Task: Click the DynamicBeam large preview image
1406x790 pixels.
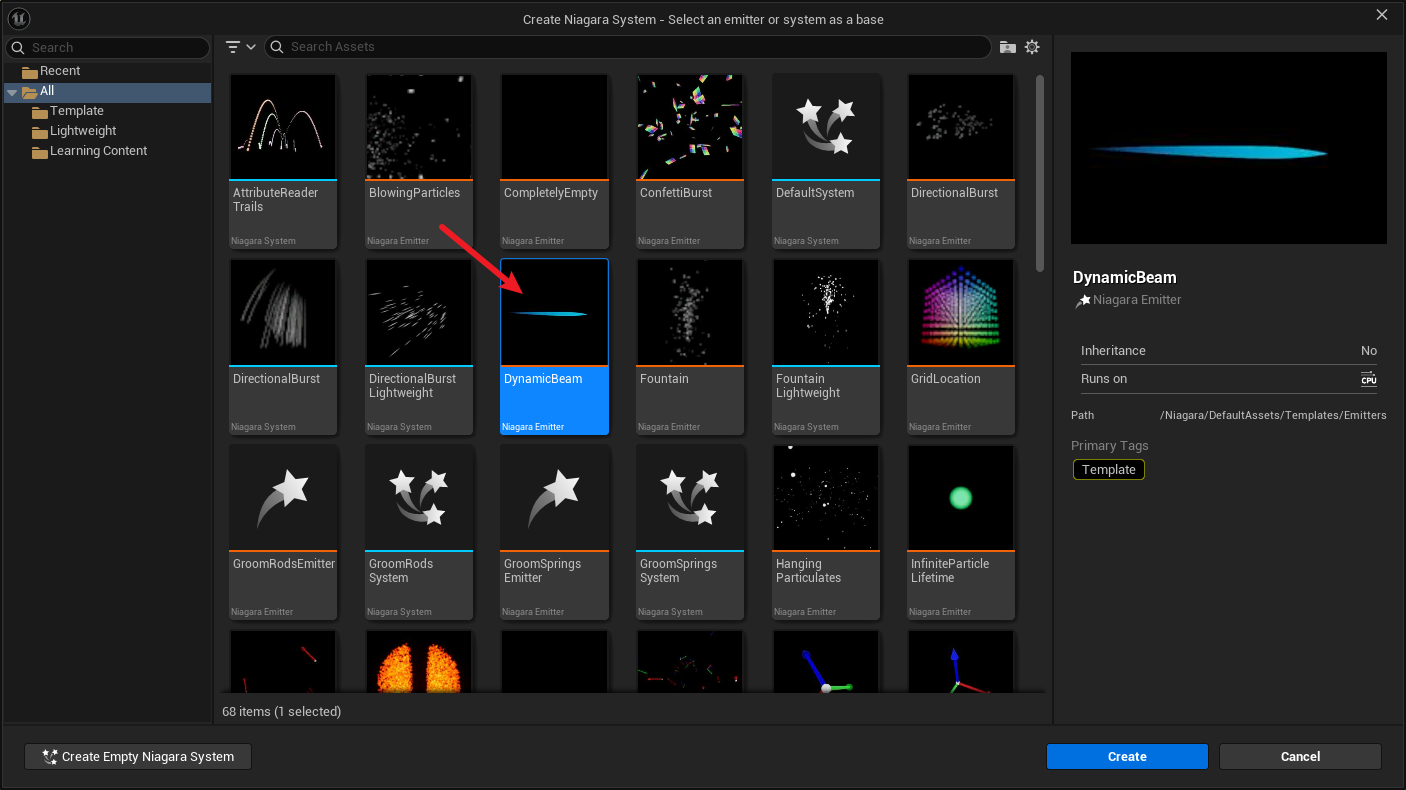Action: point(1228,148)
